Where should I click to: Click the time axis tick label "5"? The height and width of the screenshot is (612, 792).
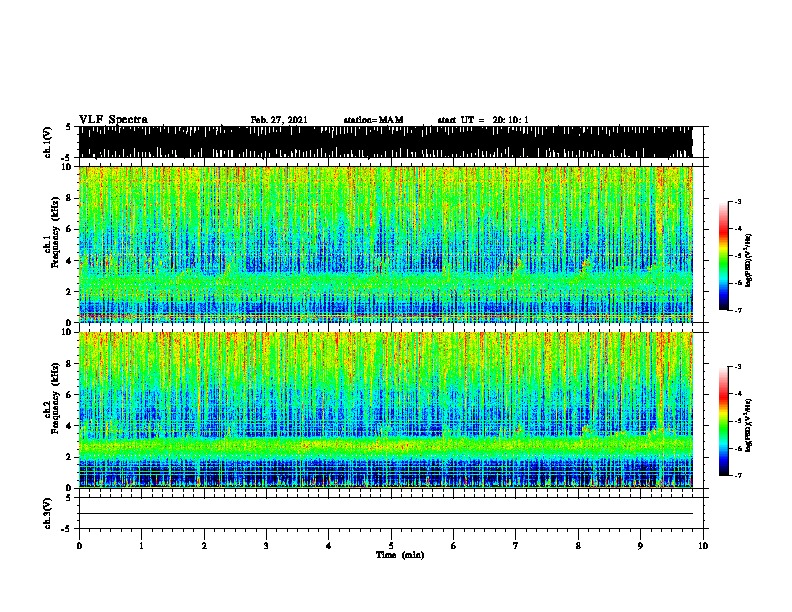tap(391, 546)
